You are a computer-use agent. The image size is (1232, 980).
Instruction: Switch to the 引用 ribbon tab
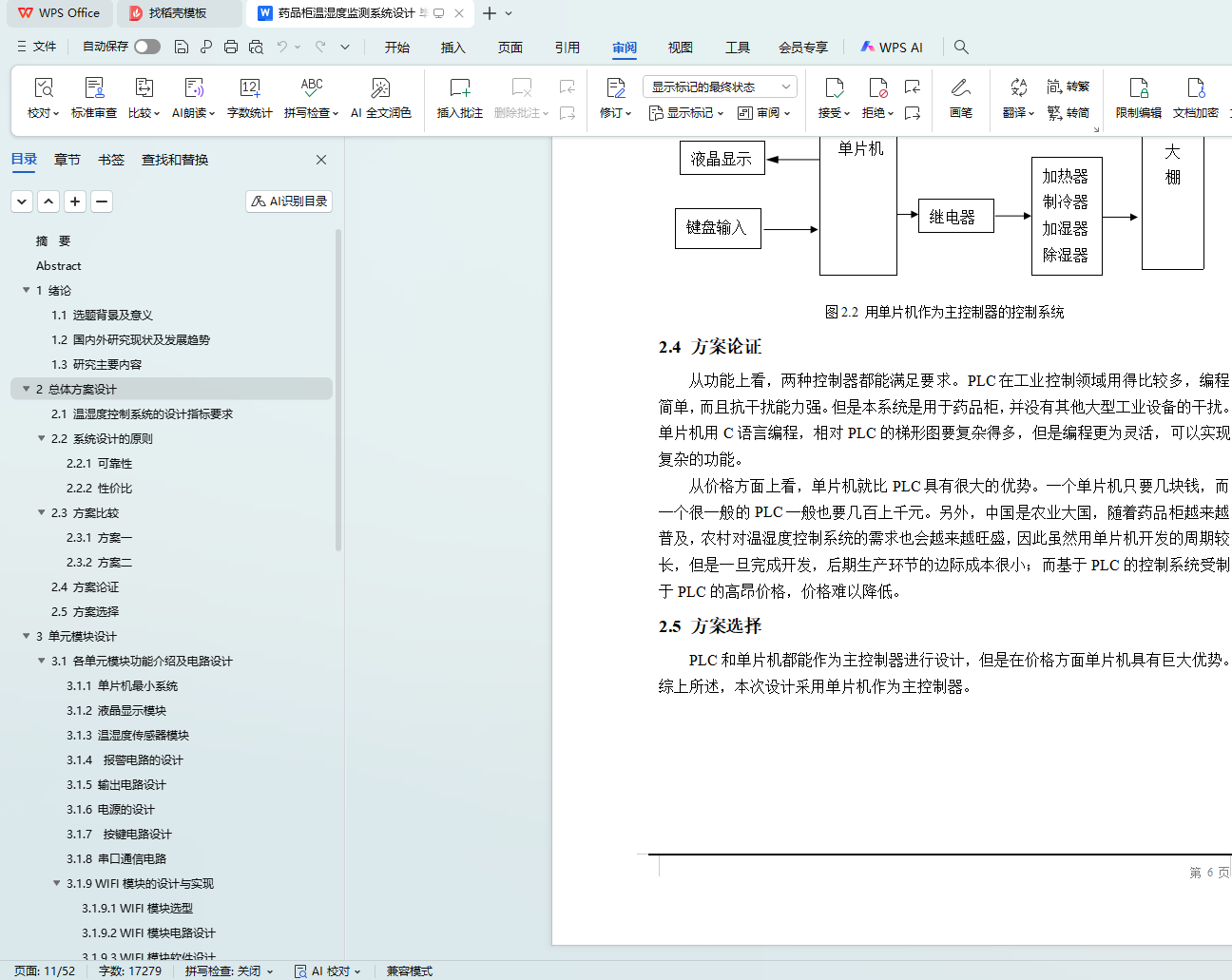pos(568,48)
